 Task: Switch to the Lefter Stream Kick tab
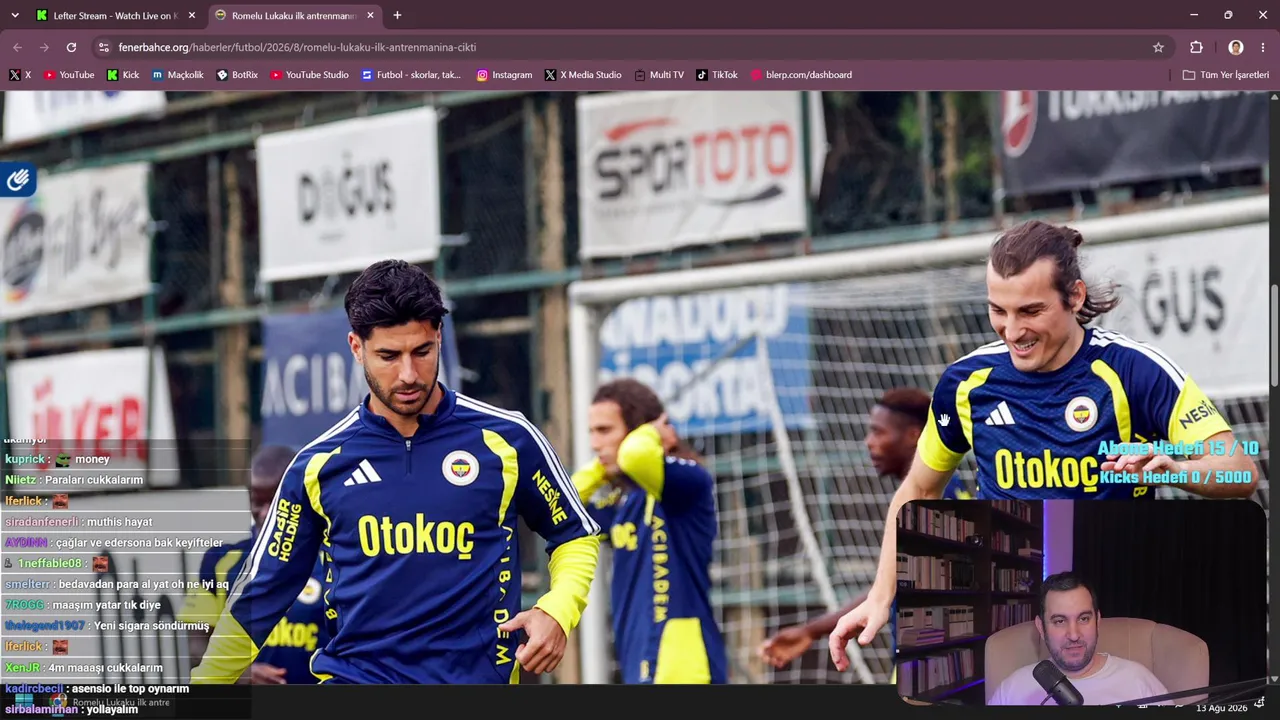(x=115, y=16)
